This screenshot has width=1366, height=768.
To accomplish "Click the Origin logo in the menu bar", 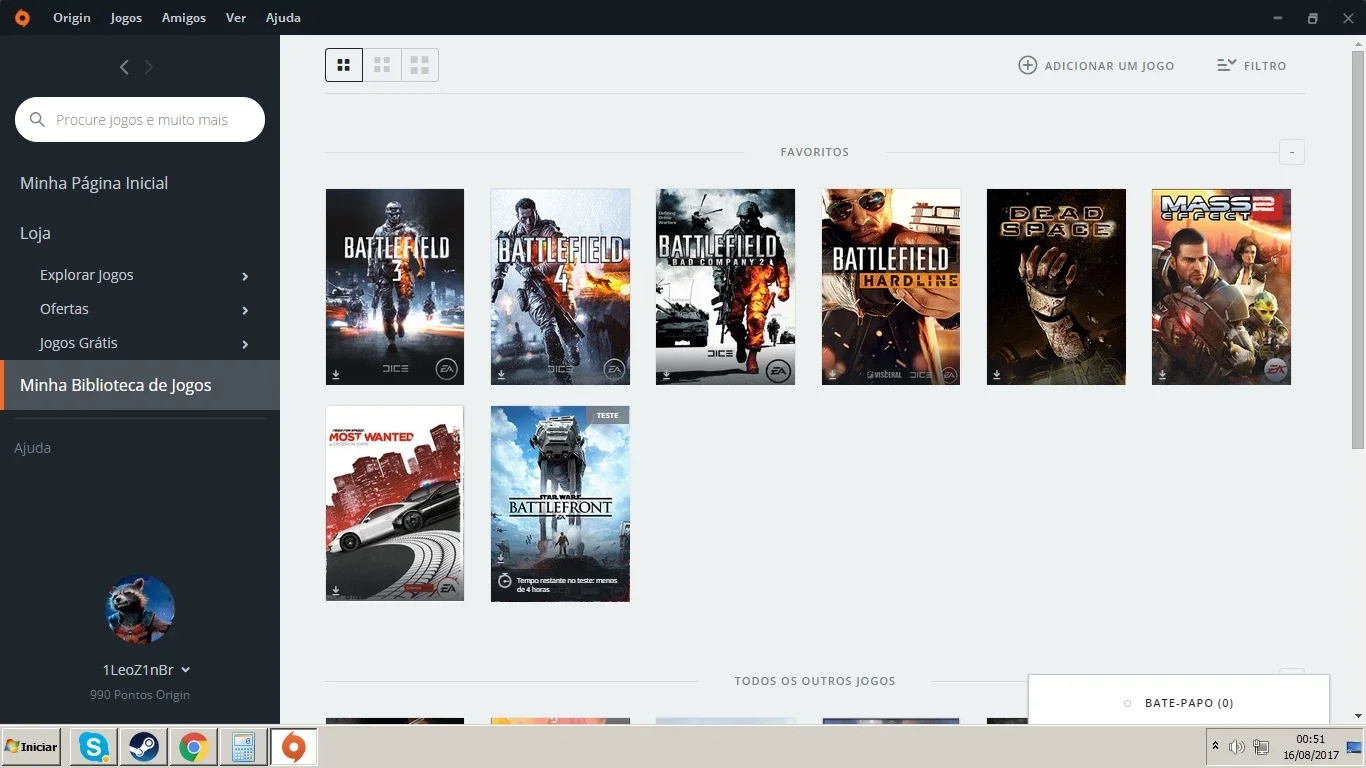I will (x=22, y=18).
